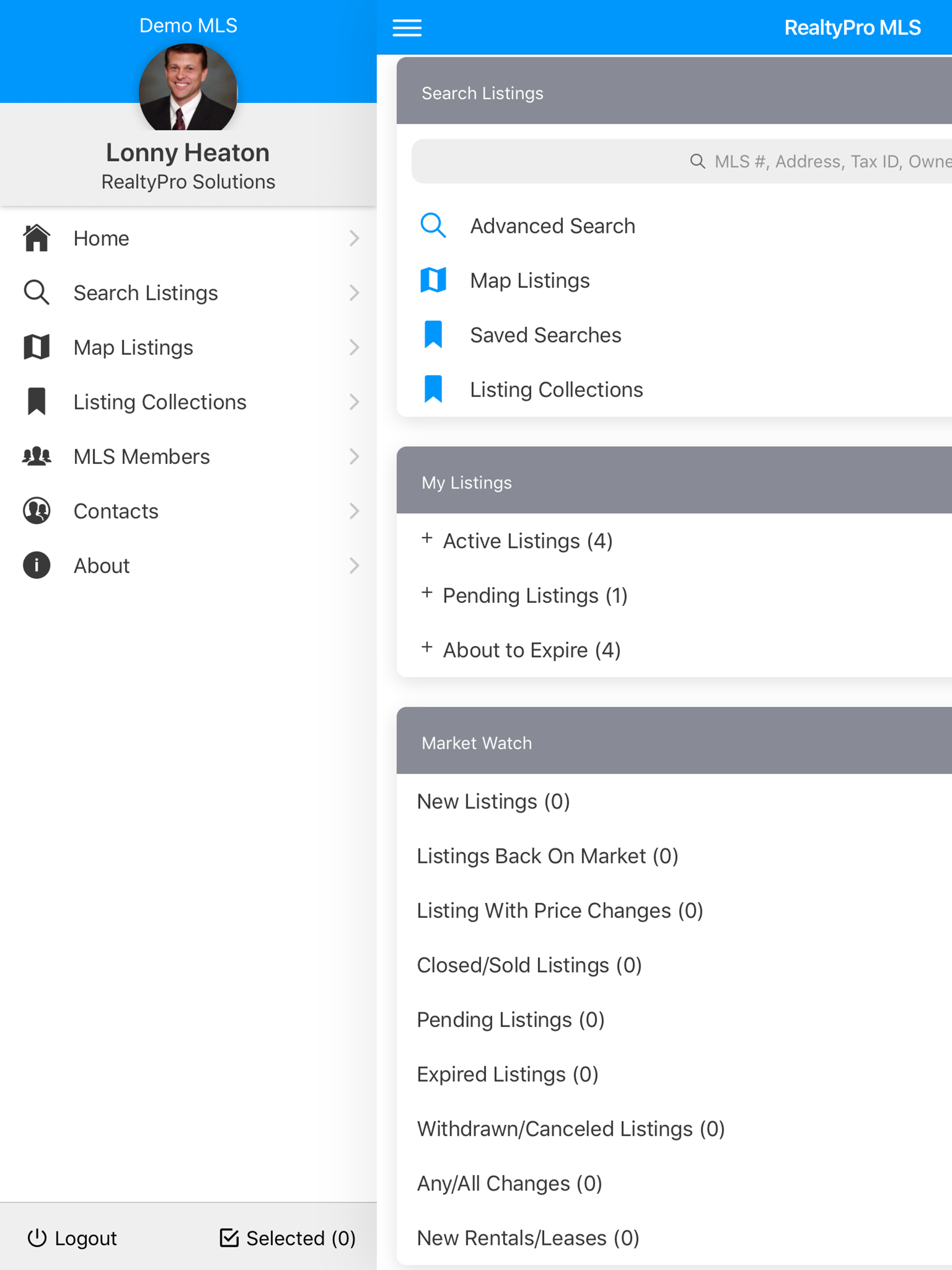Click the Logout button
Screen dimensions: 952x1270
tap(73, 1238)
